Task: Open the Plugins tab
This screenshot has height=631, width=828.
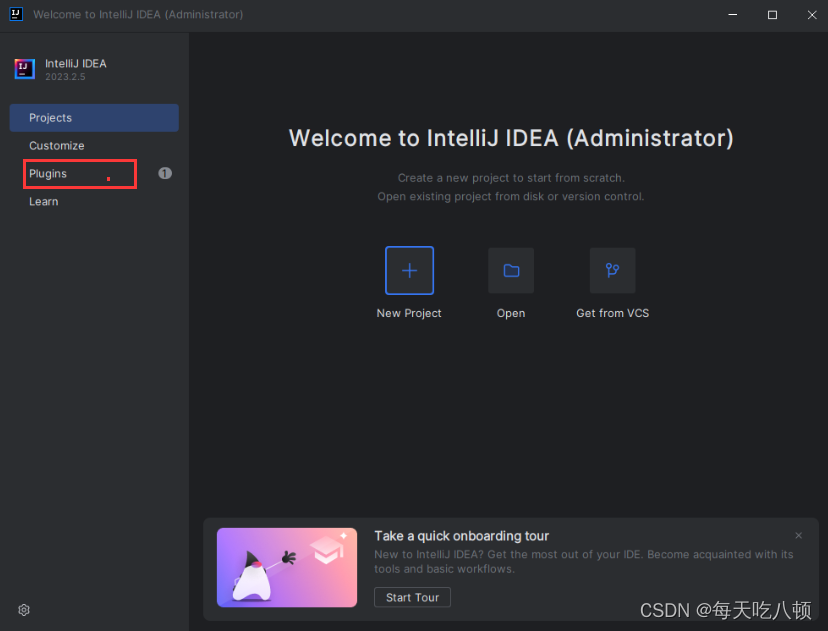Action: (x=94, y=174)
